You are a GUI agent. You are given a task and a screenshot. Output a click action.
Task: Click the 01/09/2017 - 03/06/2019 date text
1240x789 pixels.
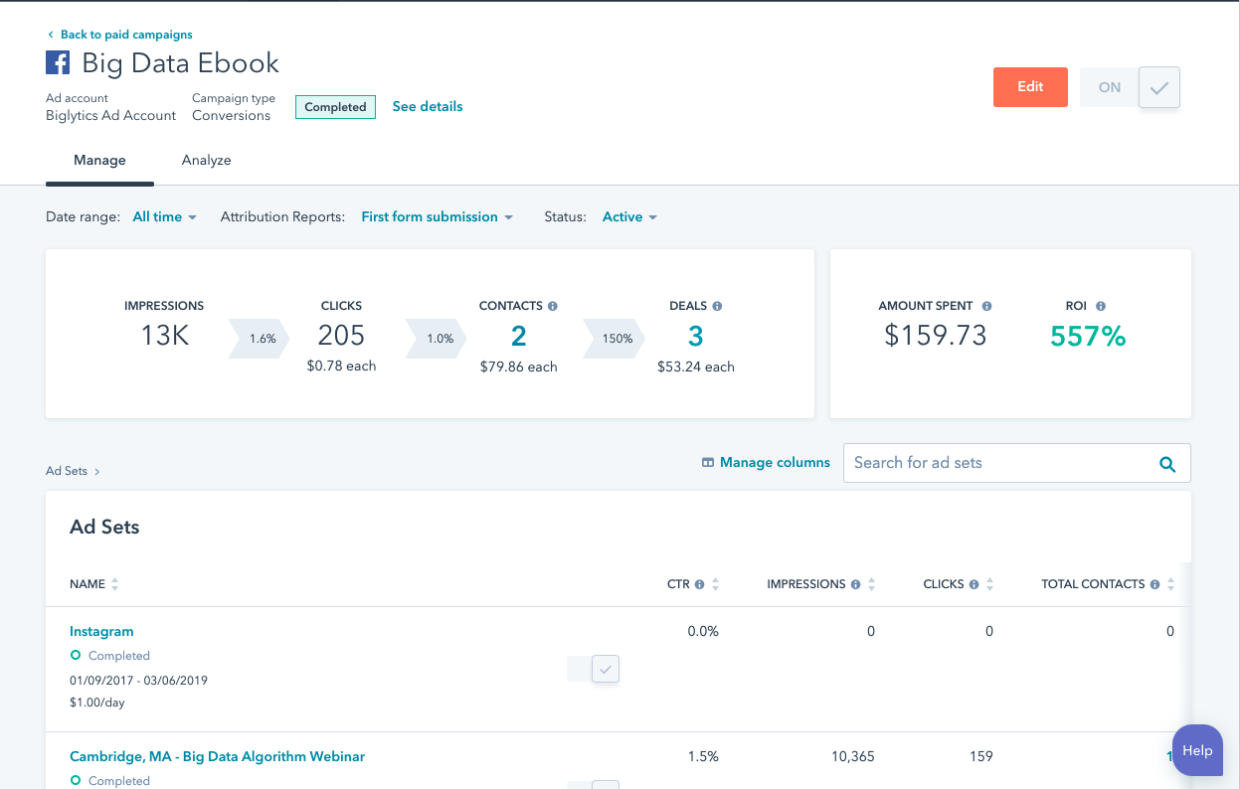(139, 680)
